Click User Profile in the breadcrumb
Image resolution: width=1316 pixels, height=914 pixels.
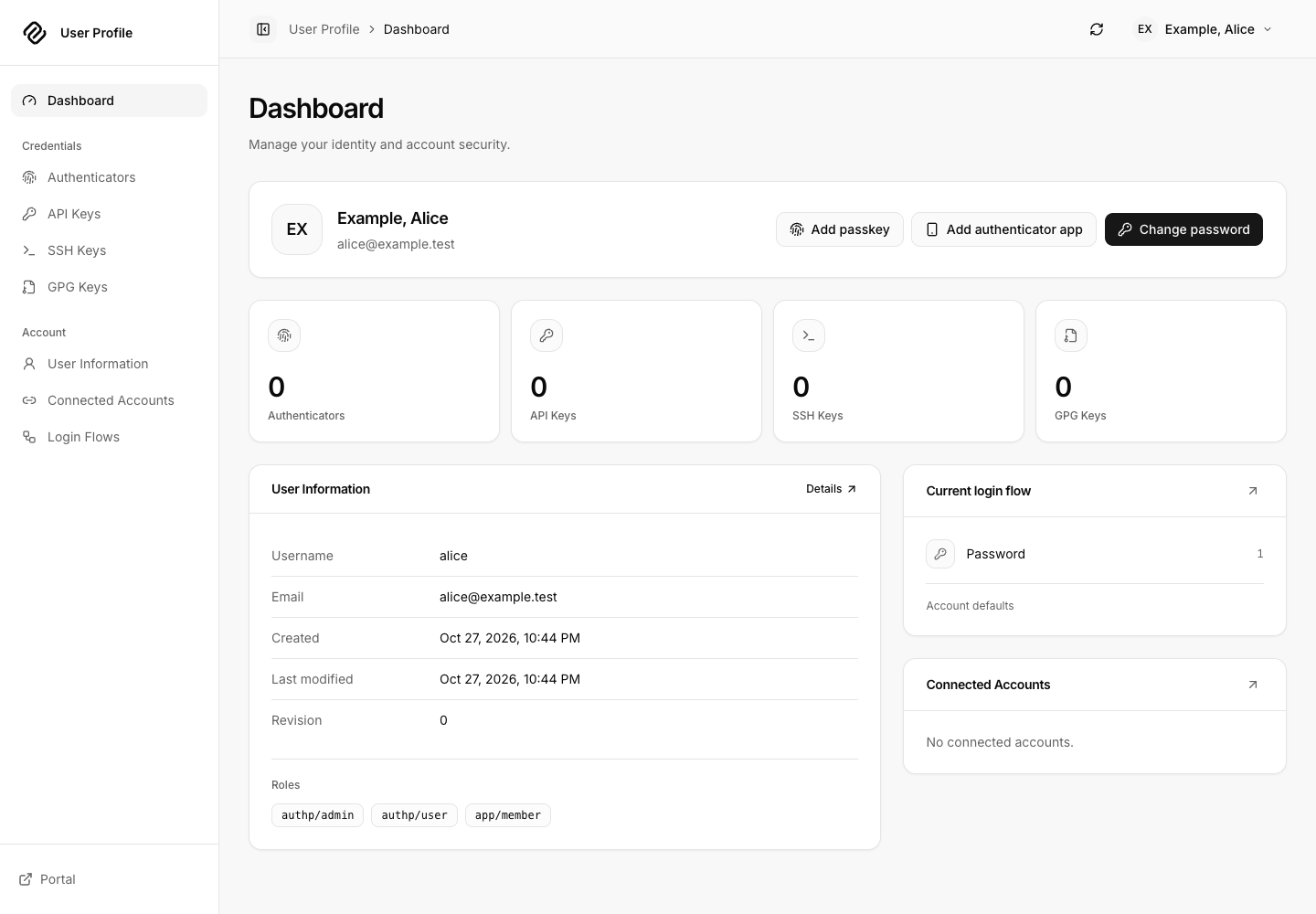pos(324,29)
